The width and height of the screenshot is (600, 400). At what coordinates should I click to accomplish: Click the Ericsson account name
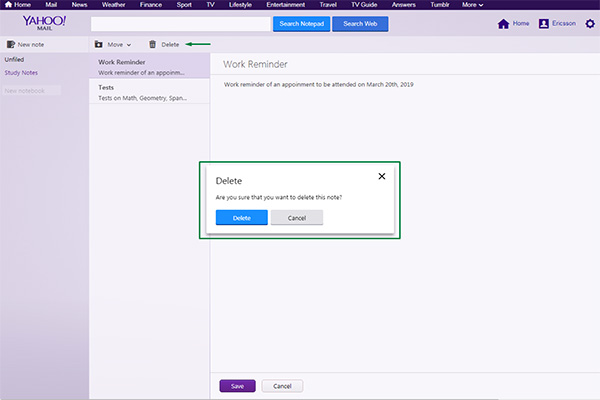click(564, 23)
